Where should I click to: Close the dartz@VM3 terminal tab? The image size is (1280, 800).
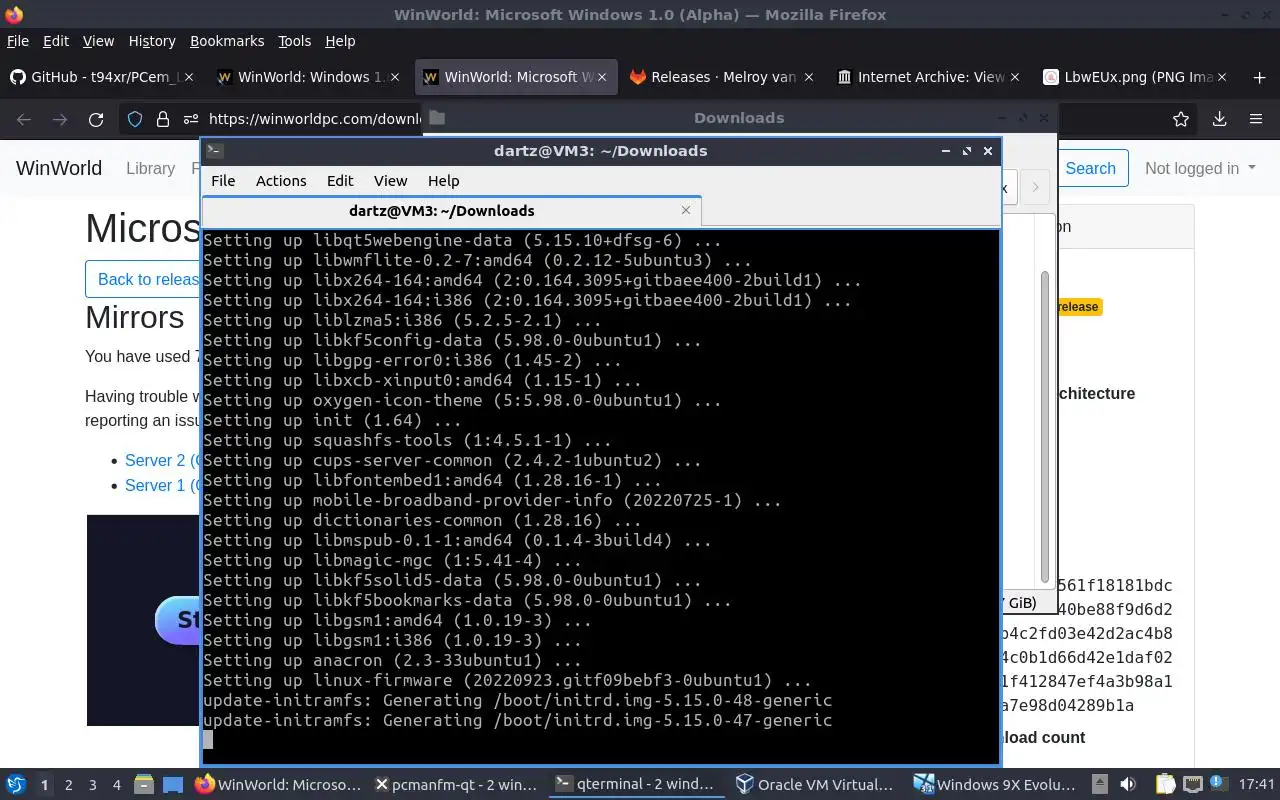pyautogui.click(x=686, y=210)
